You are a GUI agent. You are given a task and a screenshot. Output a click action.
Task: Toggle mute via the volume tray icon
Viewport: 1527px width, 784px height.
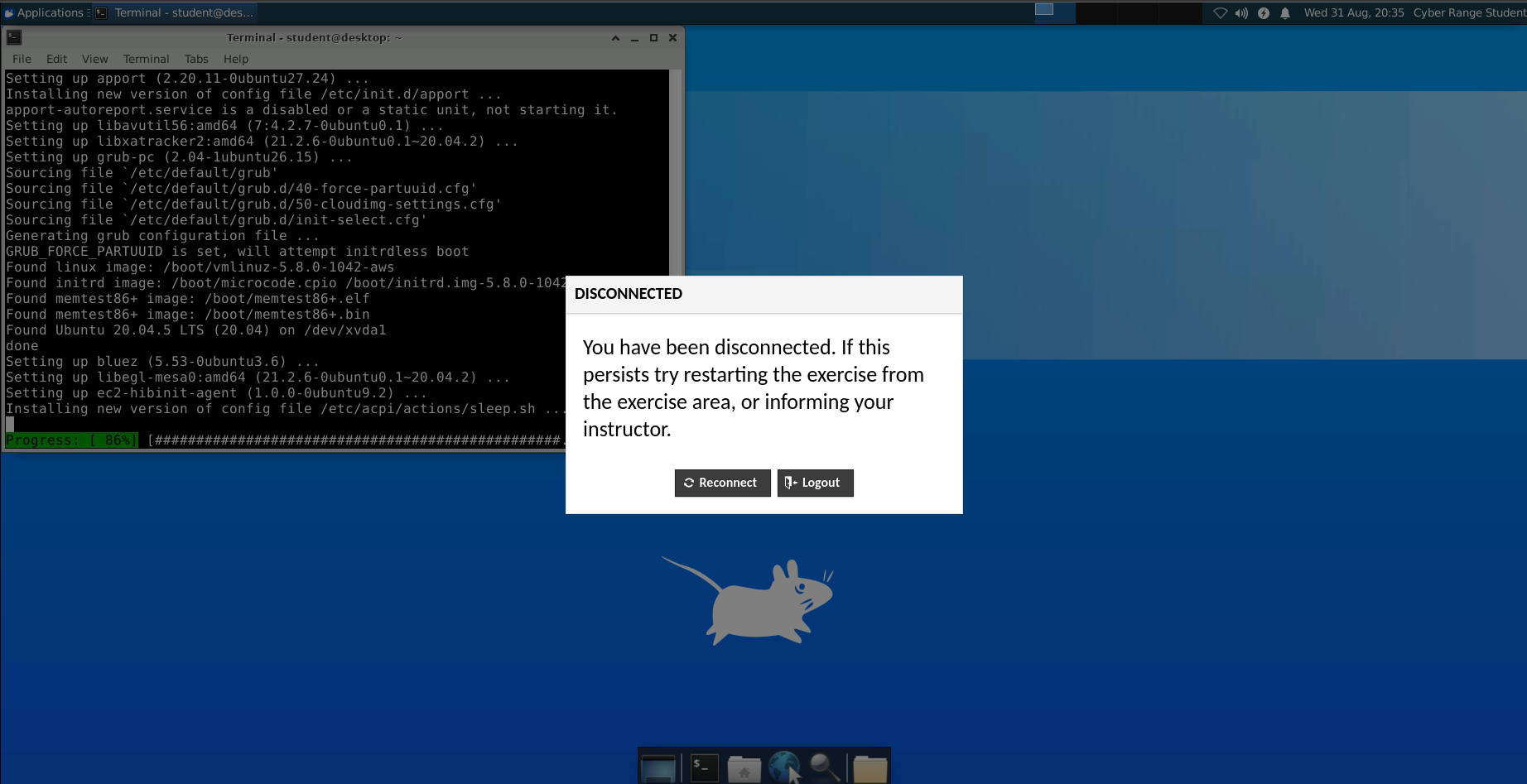click(x=1240, y=13)
